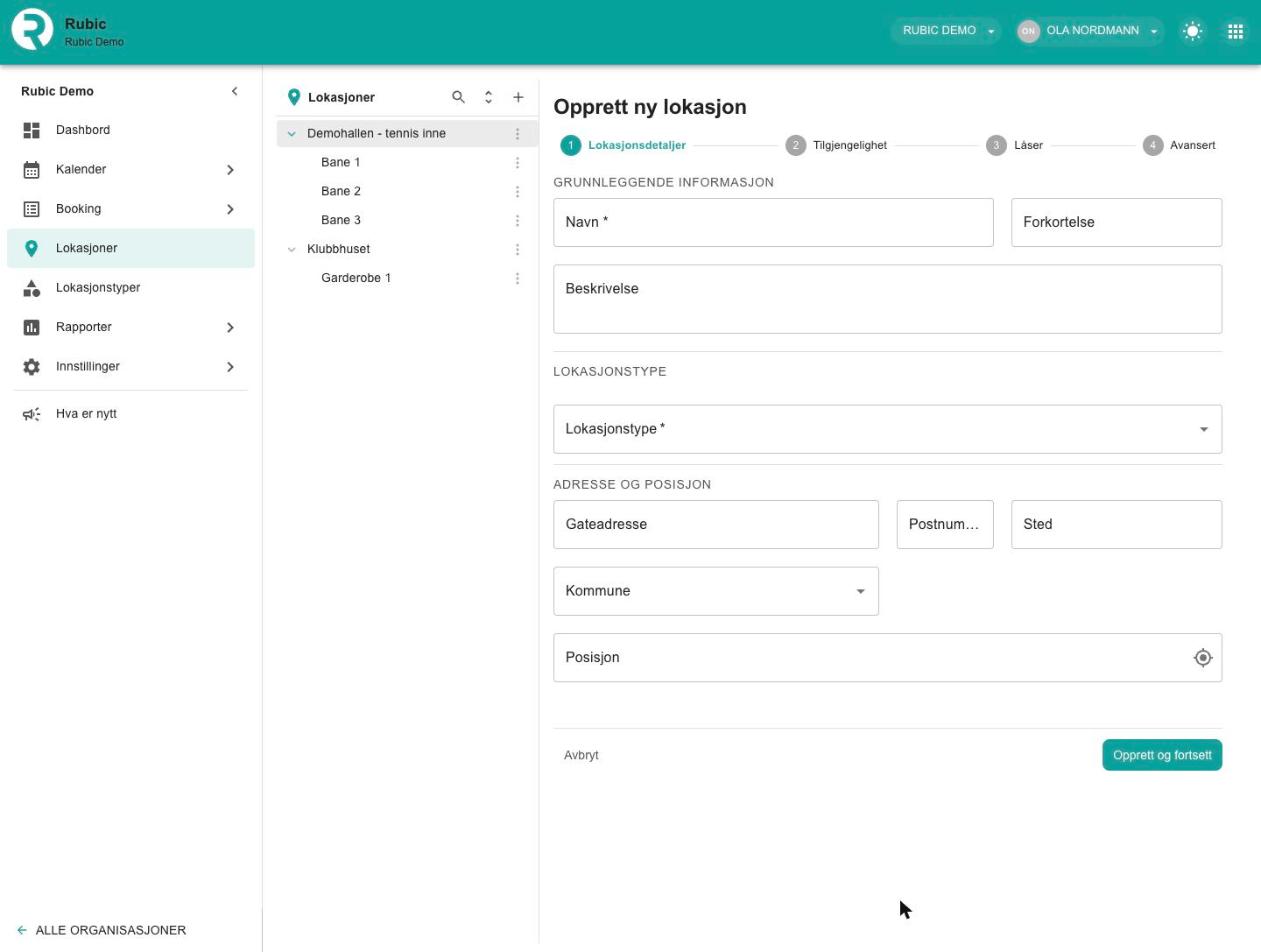
Task: Select Bane 1 in the location tree
Action: 341,162
